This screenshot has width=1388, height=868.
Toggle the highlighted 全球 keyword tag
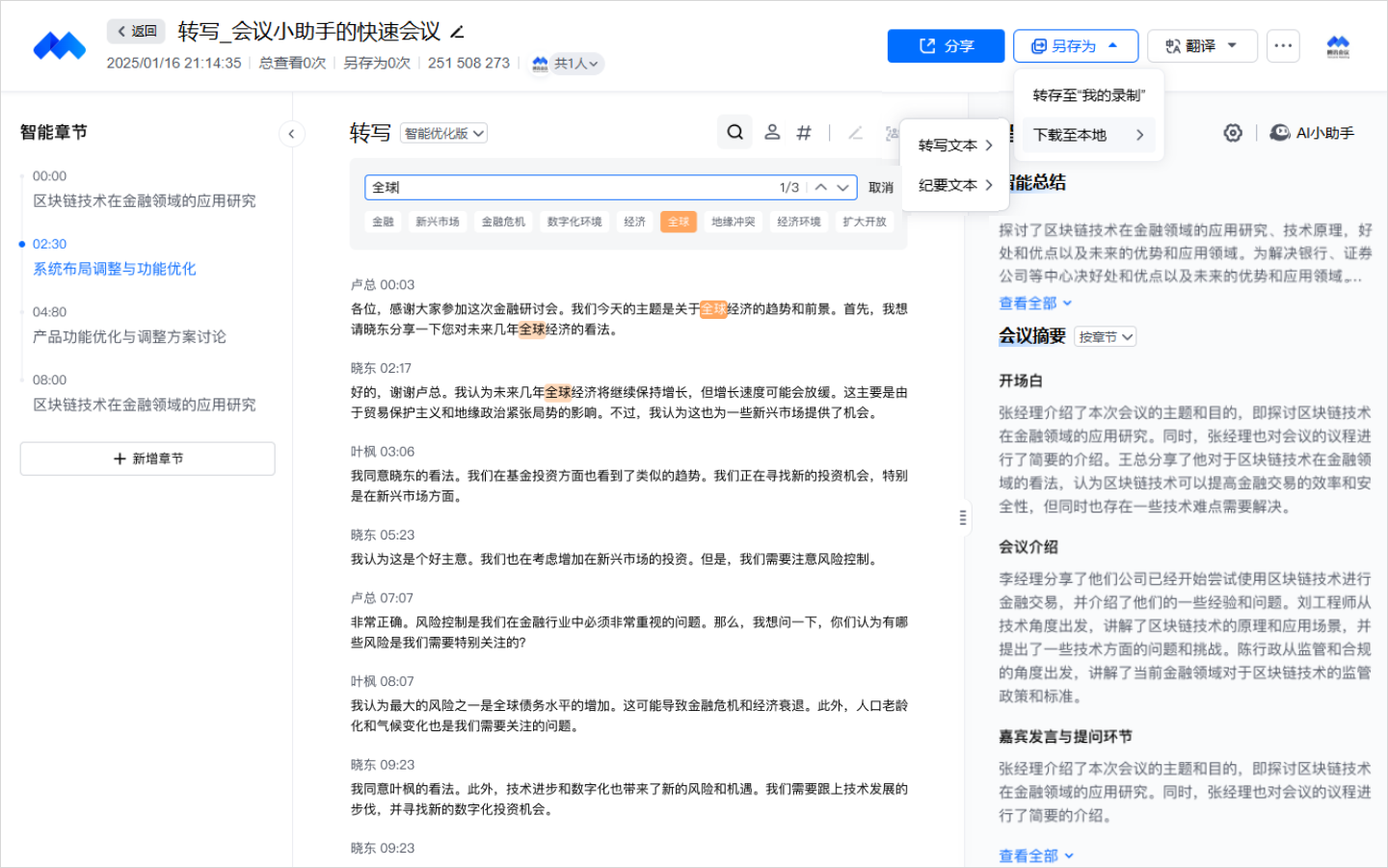[679, 222]
